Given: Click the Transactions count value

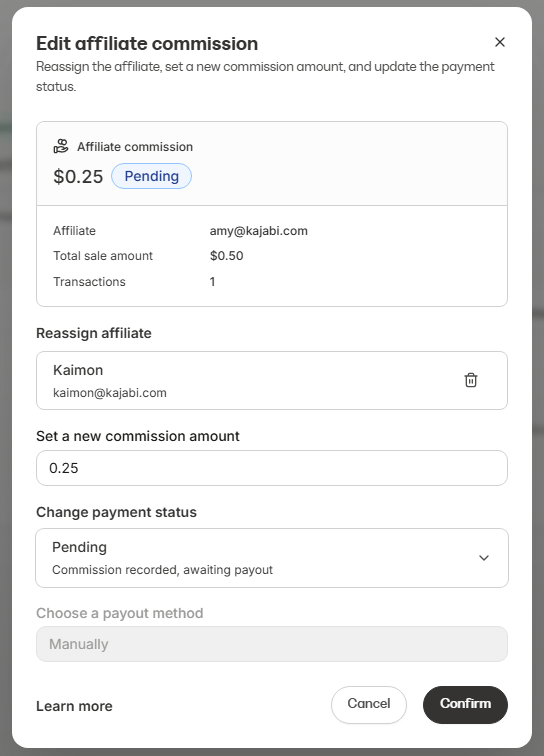Looking at the screenshot, I should tap(212, 282).
